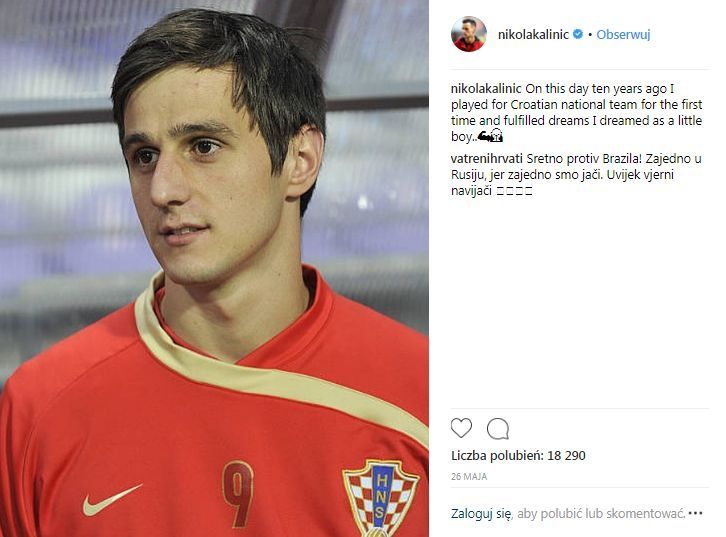The width and height of the screenshot is (726, 537).
Task: Click the Nike swoosh on the red jersey
Action: pos(113,500)
